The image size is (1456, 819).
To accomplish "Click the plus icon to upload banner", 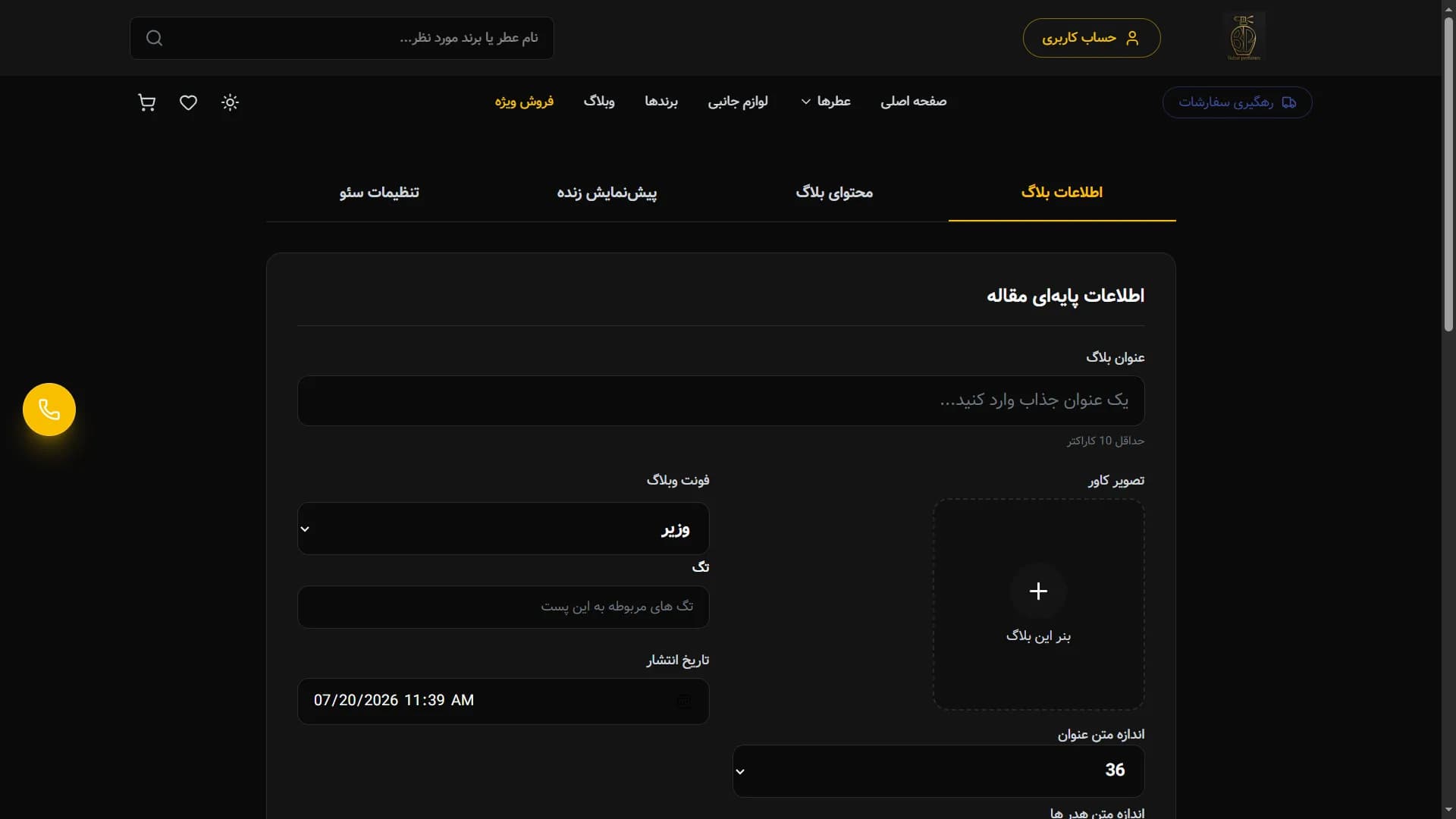I will click(x=1038, y=591).
